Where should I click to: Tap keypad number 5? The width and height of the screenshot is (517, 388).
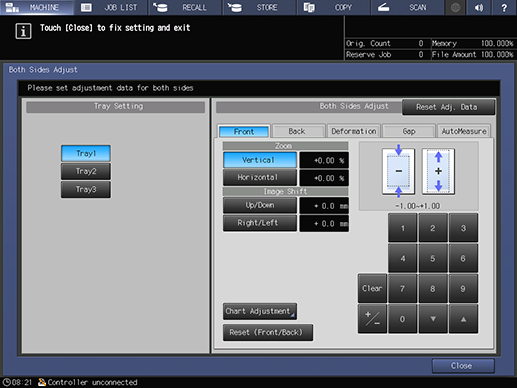[x=433, y=258]
